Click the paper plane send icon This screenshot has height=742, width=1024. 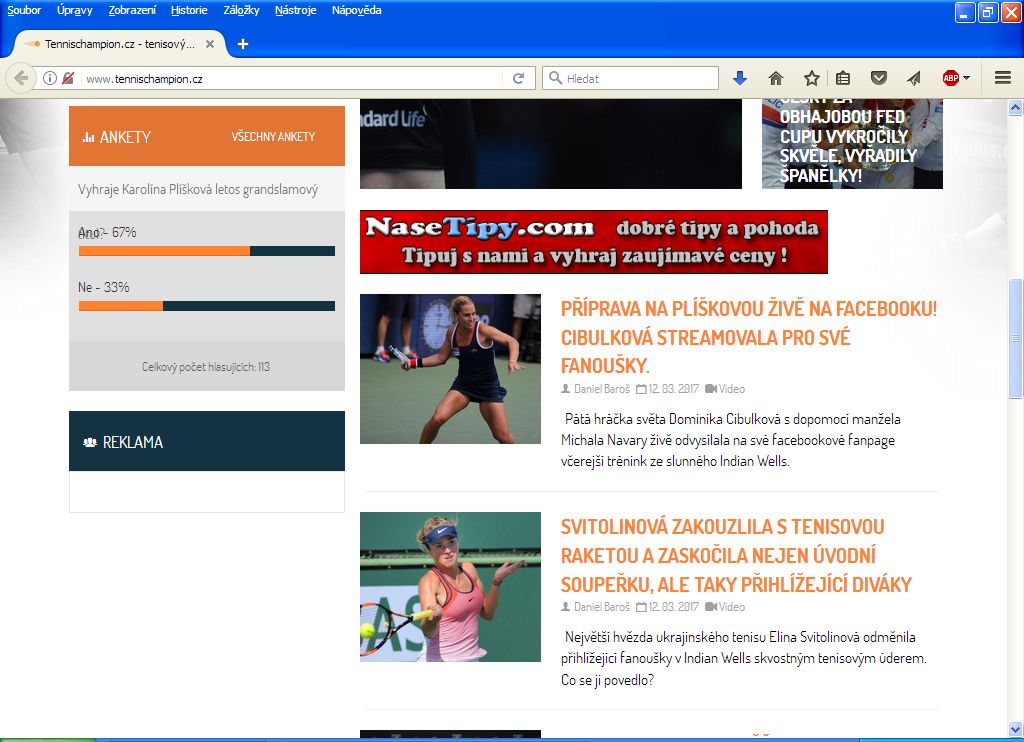(x=913, y=78)
